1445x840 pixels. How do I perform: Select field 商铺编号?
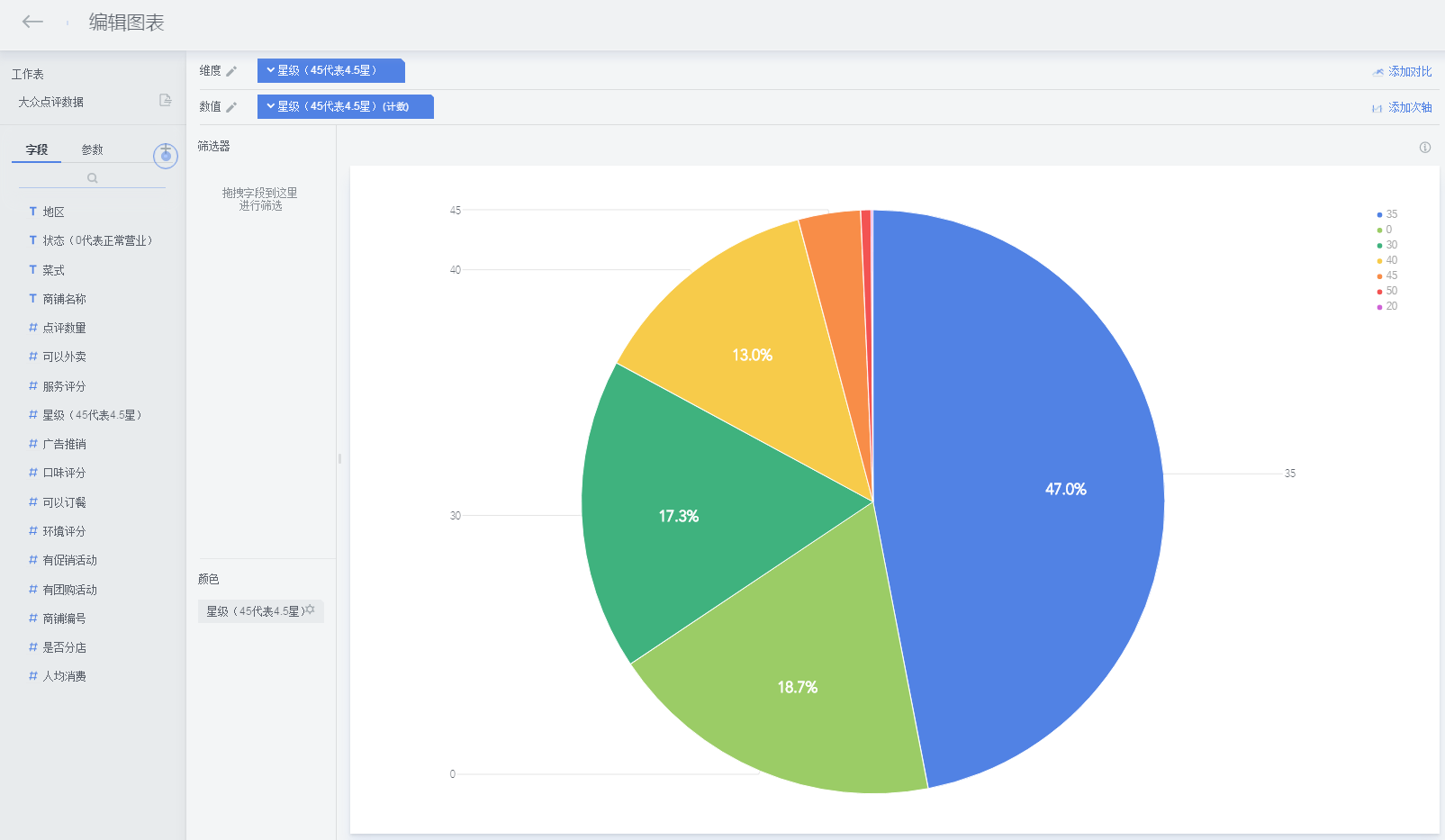point(64,619)
